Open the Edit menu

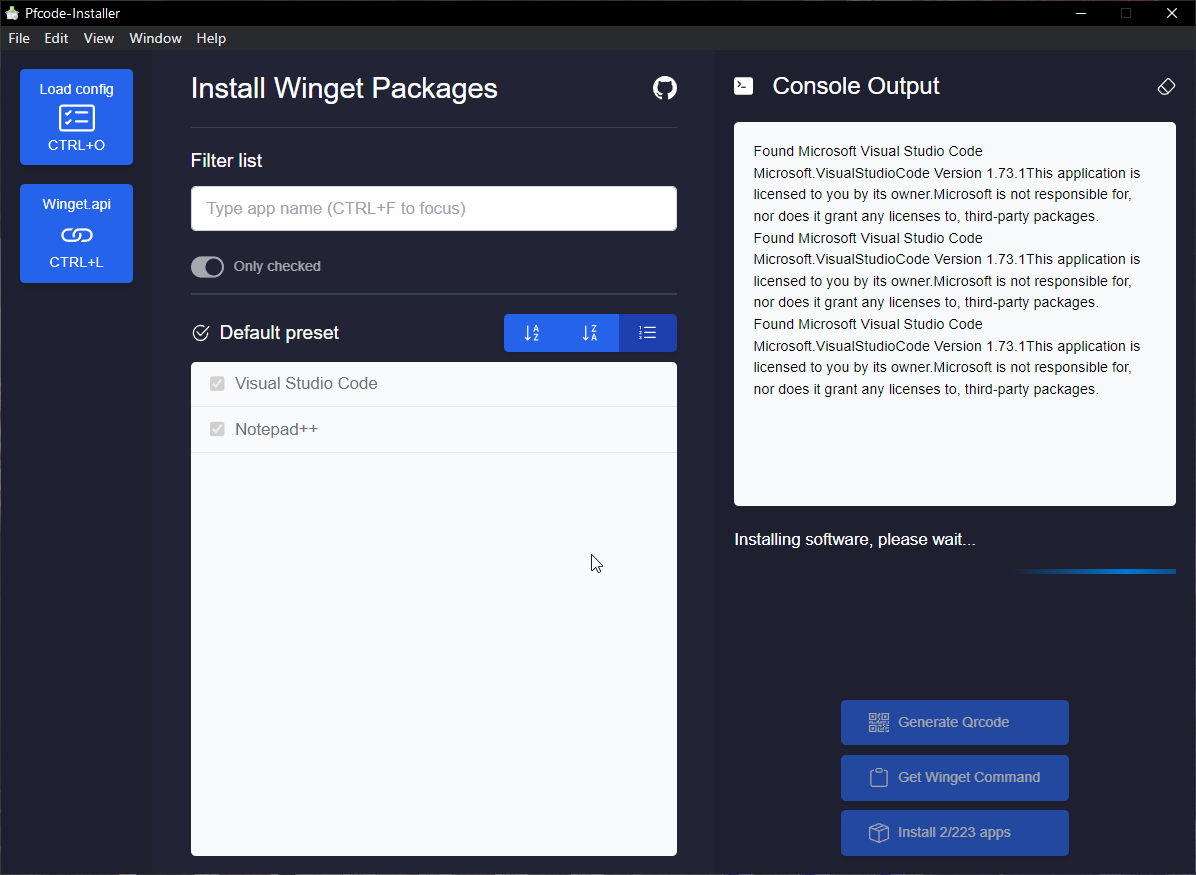coord(56,38)
